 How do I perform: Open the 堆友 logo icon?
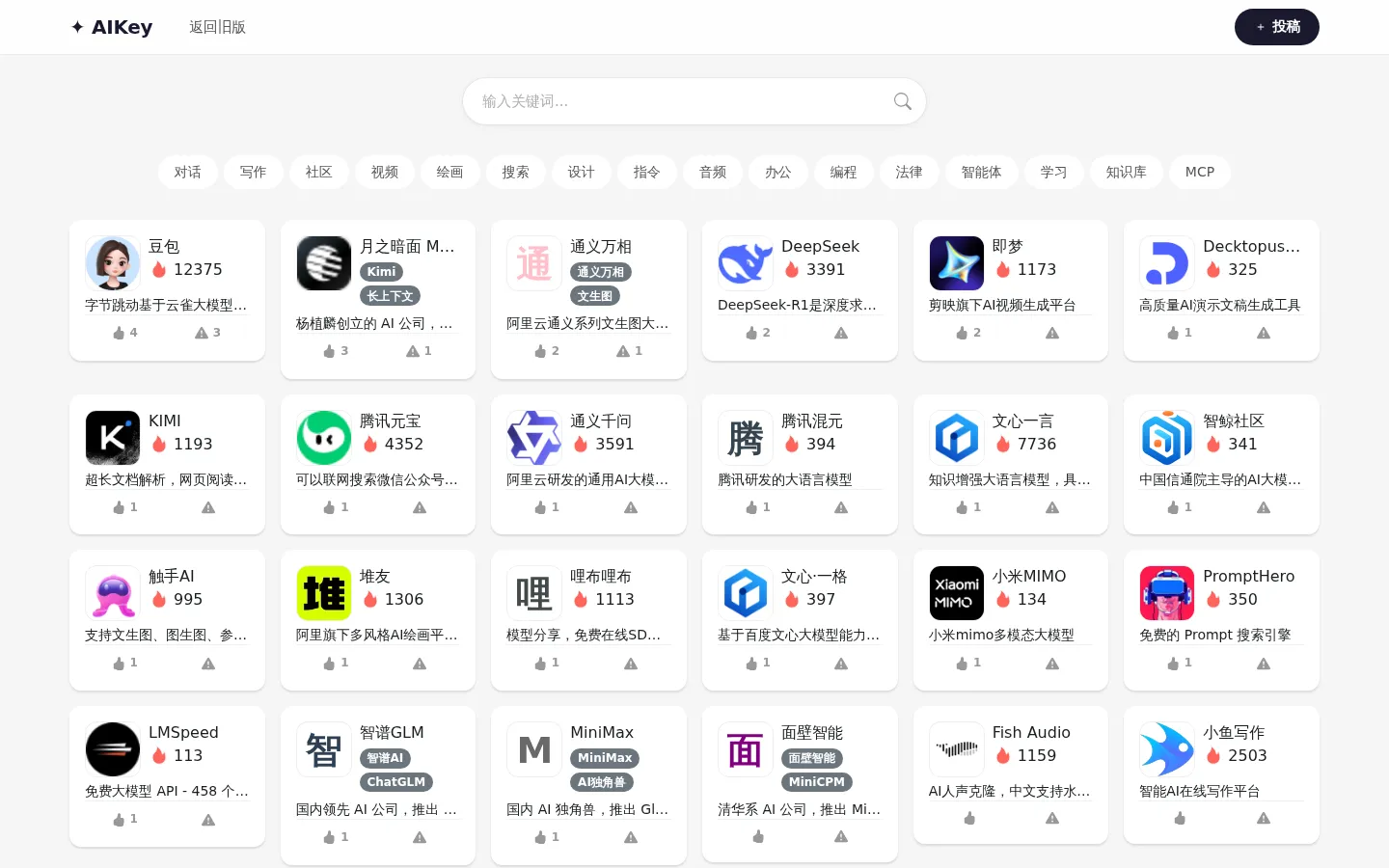point(324,593)
